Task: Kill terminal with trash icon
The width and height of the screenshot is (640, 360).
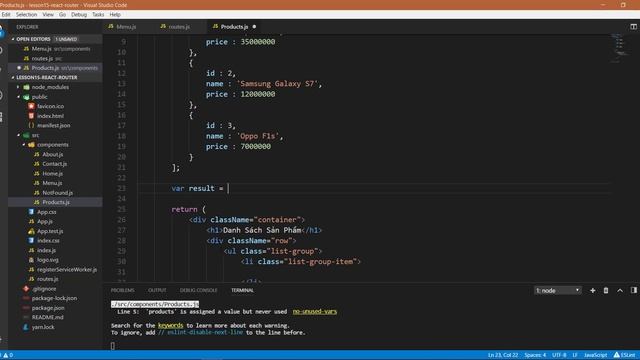Action: pyautogui.click(x=606, y=290)
